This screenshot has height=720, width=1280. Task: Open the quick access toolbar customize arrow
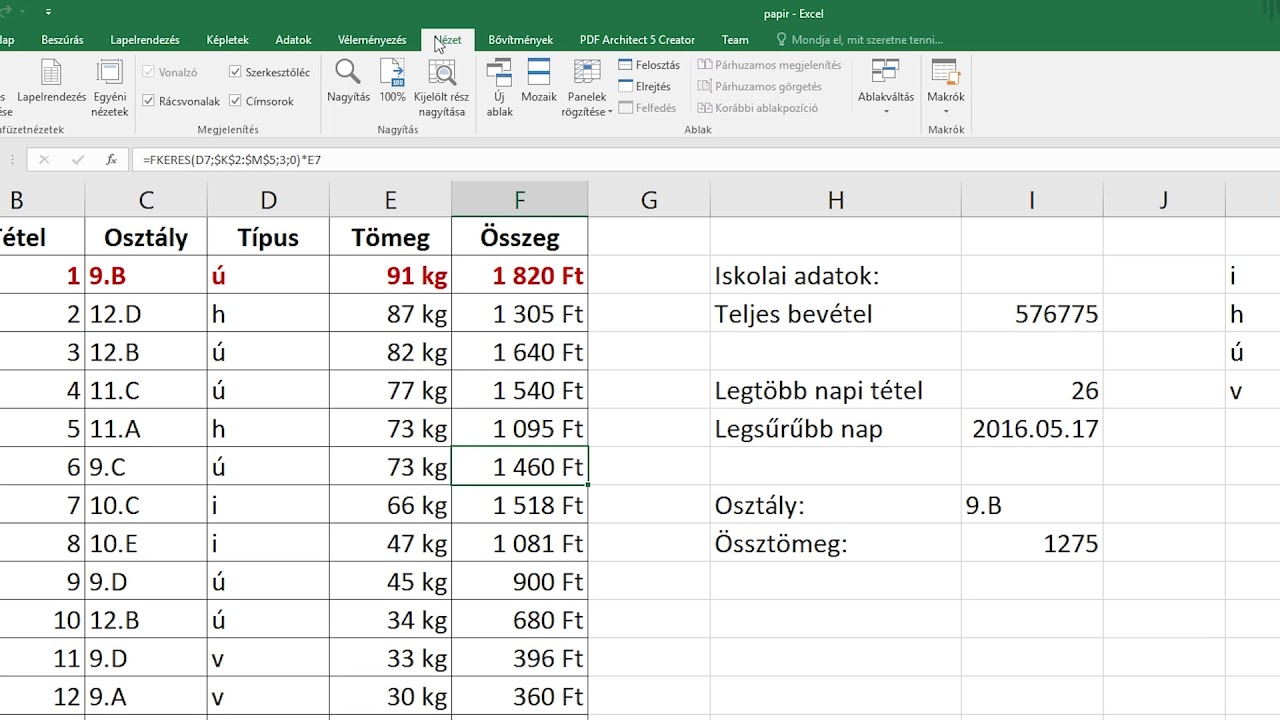coord(49,13)
